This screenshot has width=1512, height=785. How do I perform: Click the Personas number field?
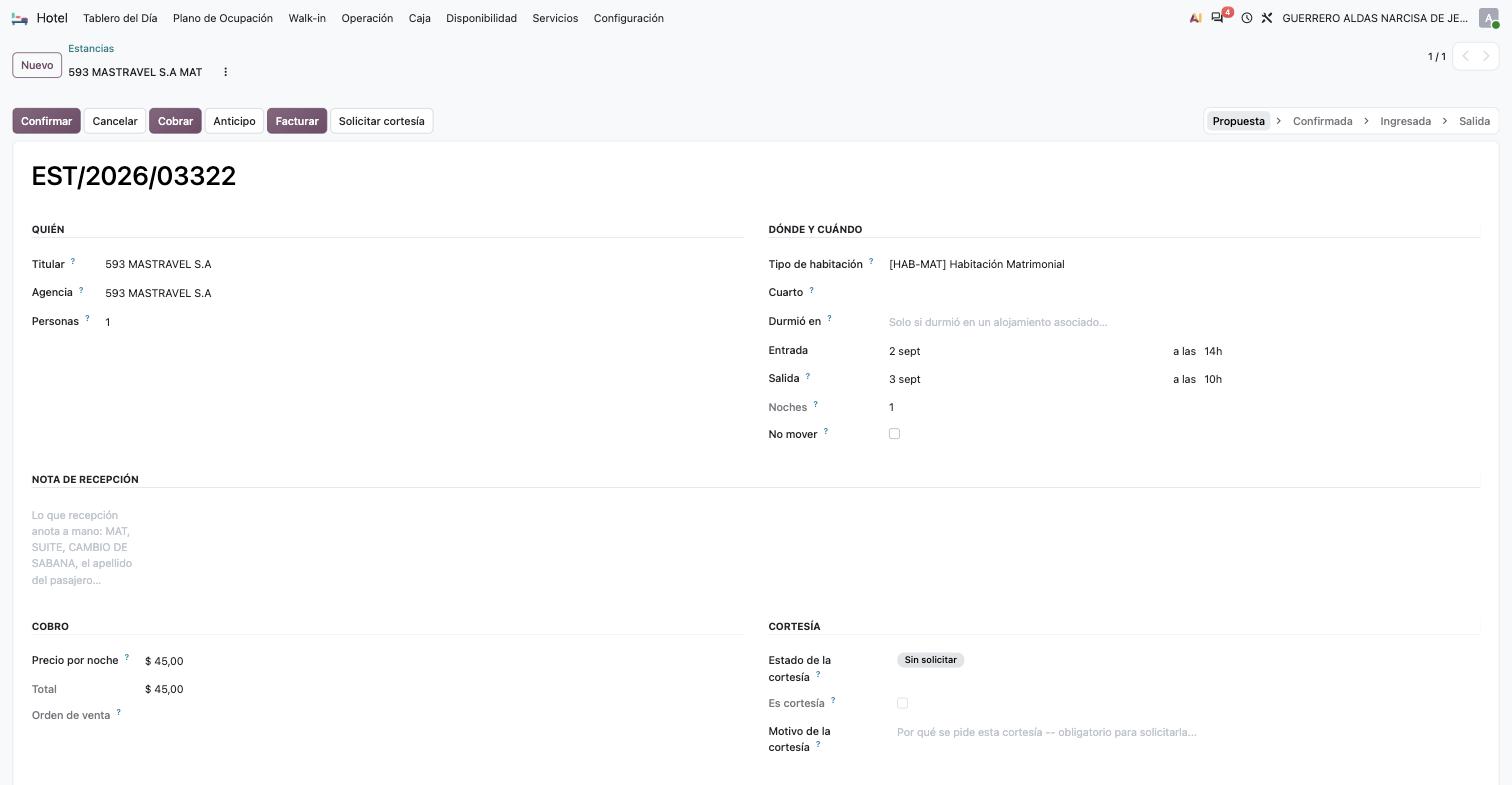(x=424, y=322)
